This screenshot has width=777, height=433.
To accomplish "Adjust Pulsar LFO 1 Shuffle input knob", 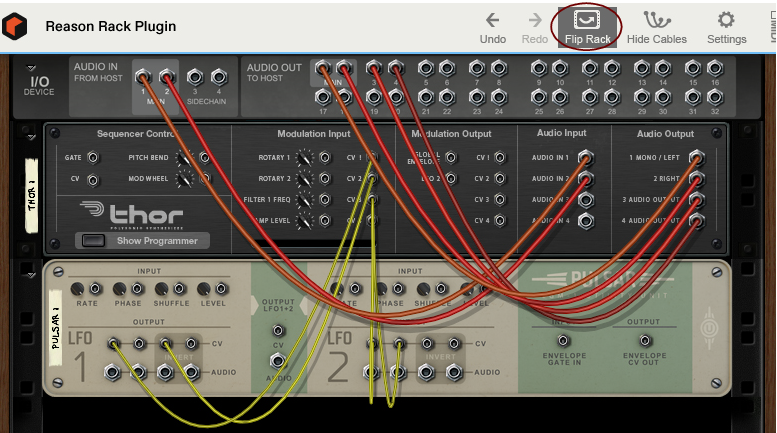I will point(162,288).
